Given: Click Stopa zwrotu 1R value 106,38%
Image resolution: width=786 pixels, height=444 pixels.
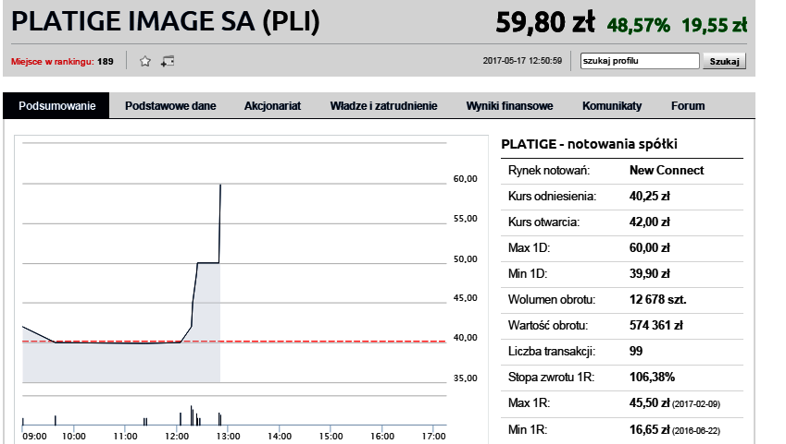Looking at the screenshot, I should tap(652, 377).
